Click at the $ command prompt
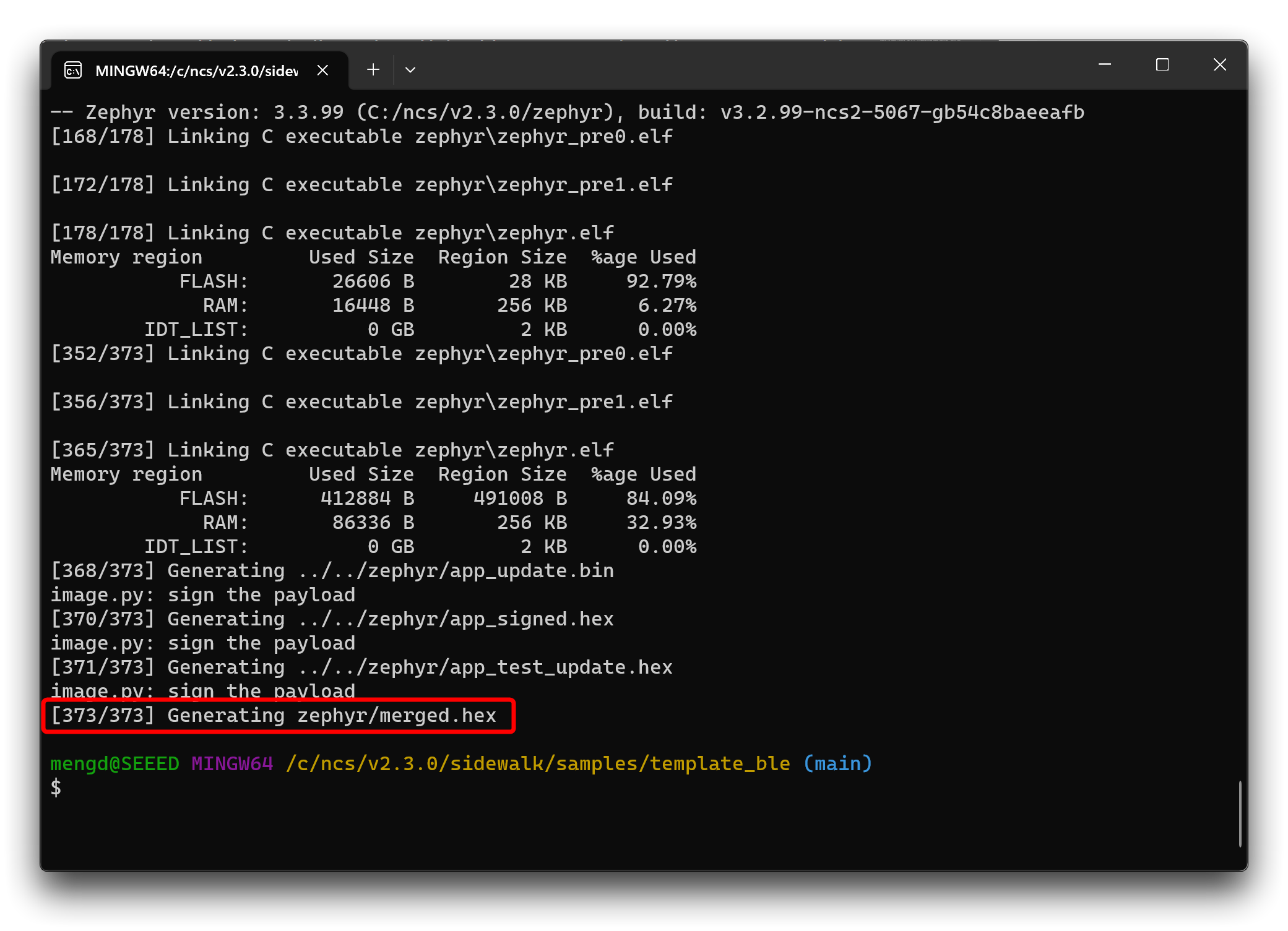Viewport: 1288px width, 931px height. (x=56, y=787)
